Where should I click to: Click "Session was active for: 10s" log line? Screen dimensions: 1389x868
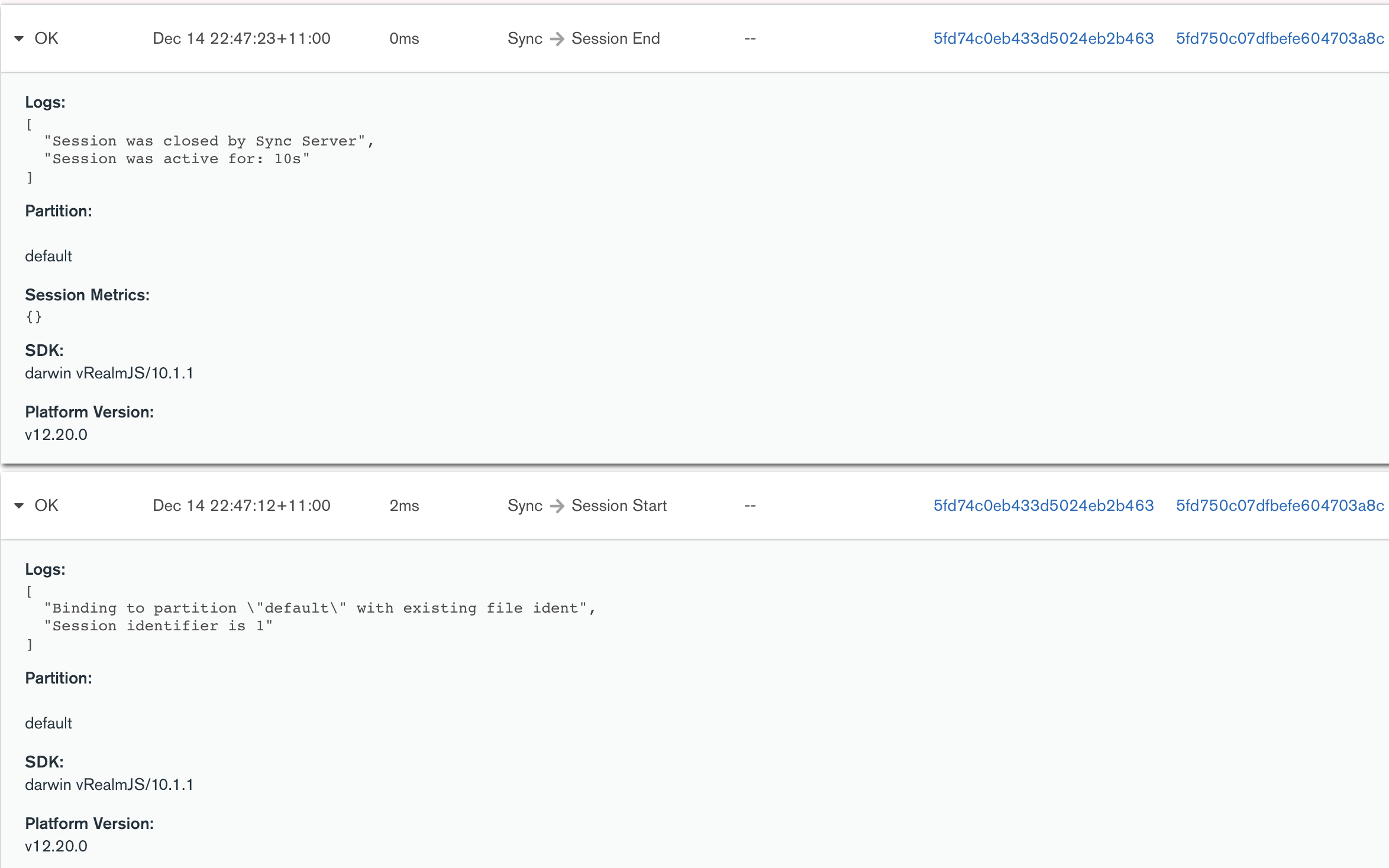[x=176, y=159]
